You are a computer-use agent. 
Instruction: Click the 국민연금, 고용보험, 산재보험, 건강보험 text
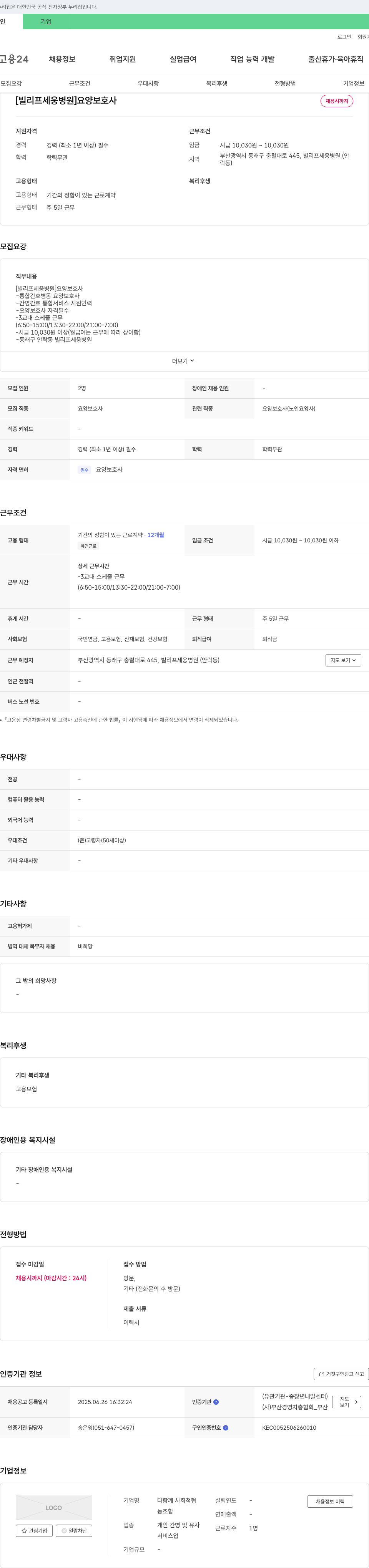coord(122,639)
